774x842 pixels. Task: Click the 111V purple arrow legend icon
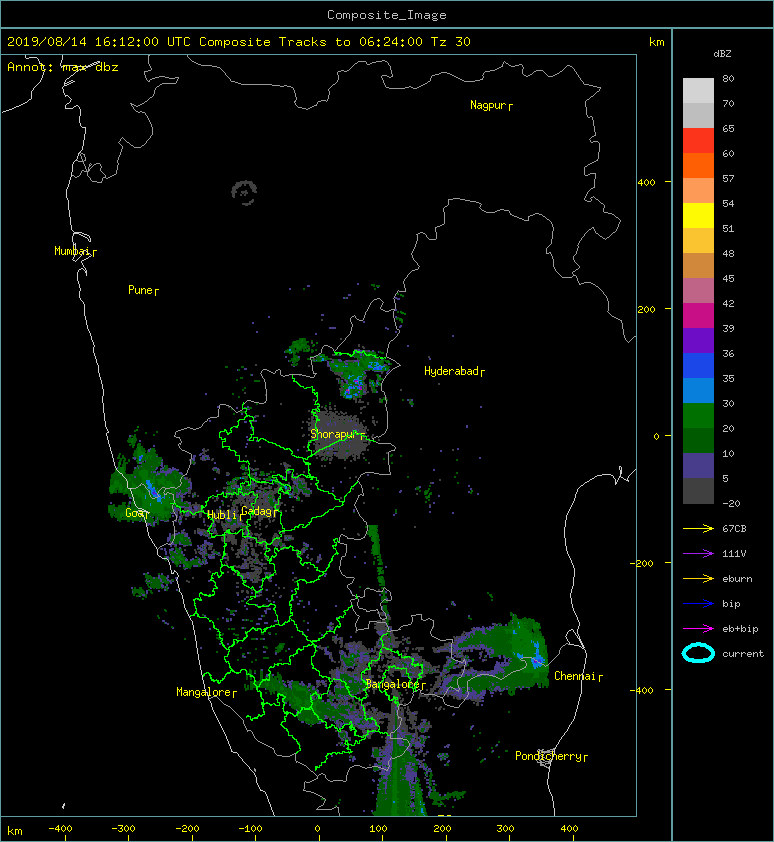[698, 554]
